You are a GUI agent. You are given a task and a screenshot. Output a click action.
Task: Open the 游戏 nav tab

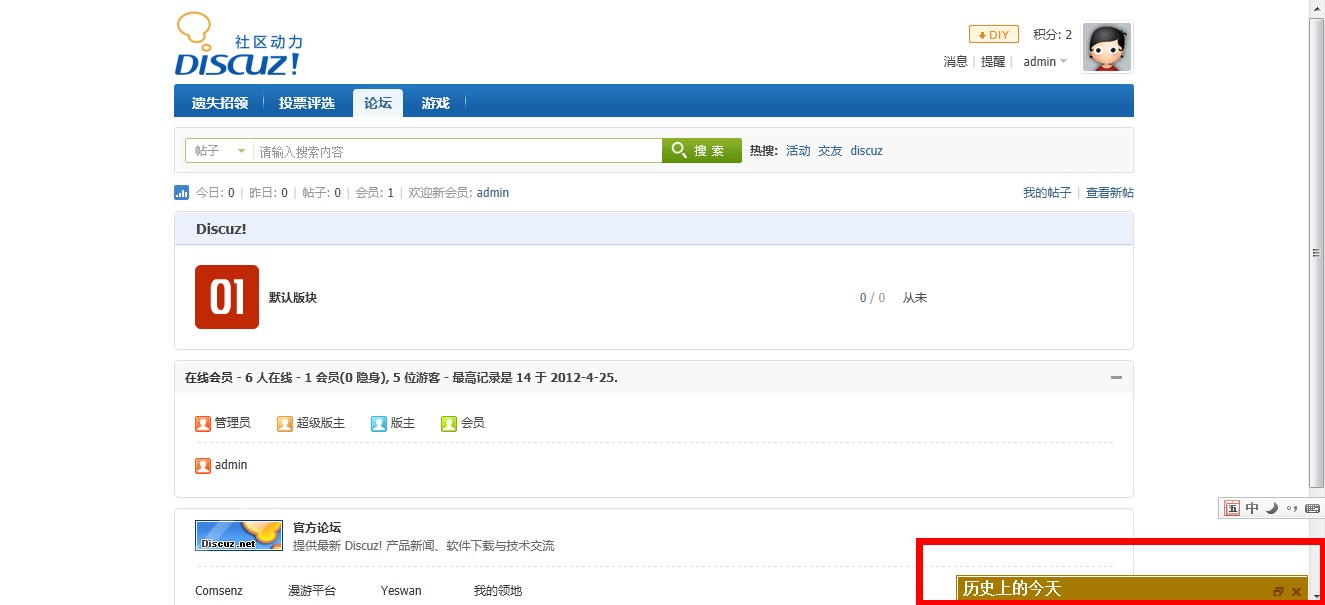[435, 103]
